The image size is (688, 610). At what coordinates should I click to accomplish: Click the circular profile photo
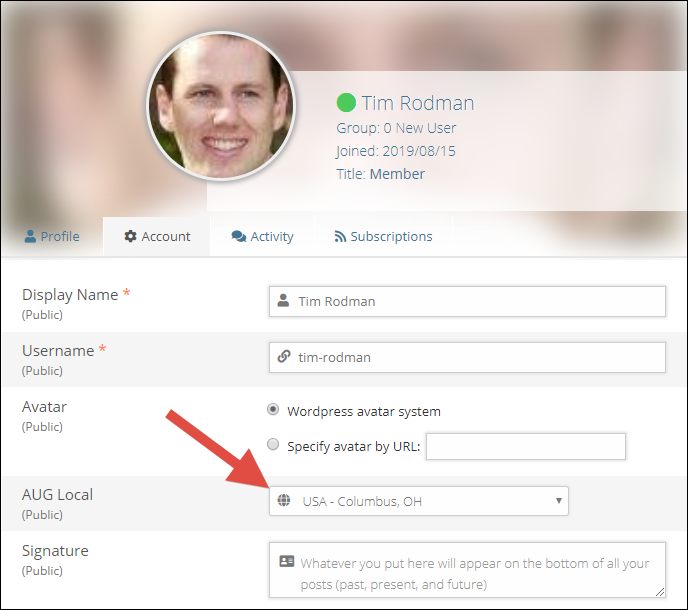click(222, 106)
